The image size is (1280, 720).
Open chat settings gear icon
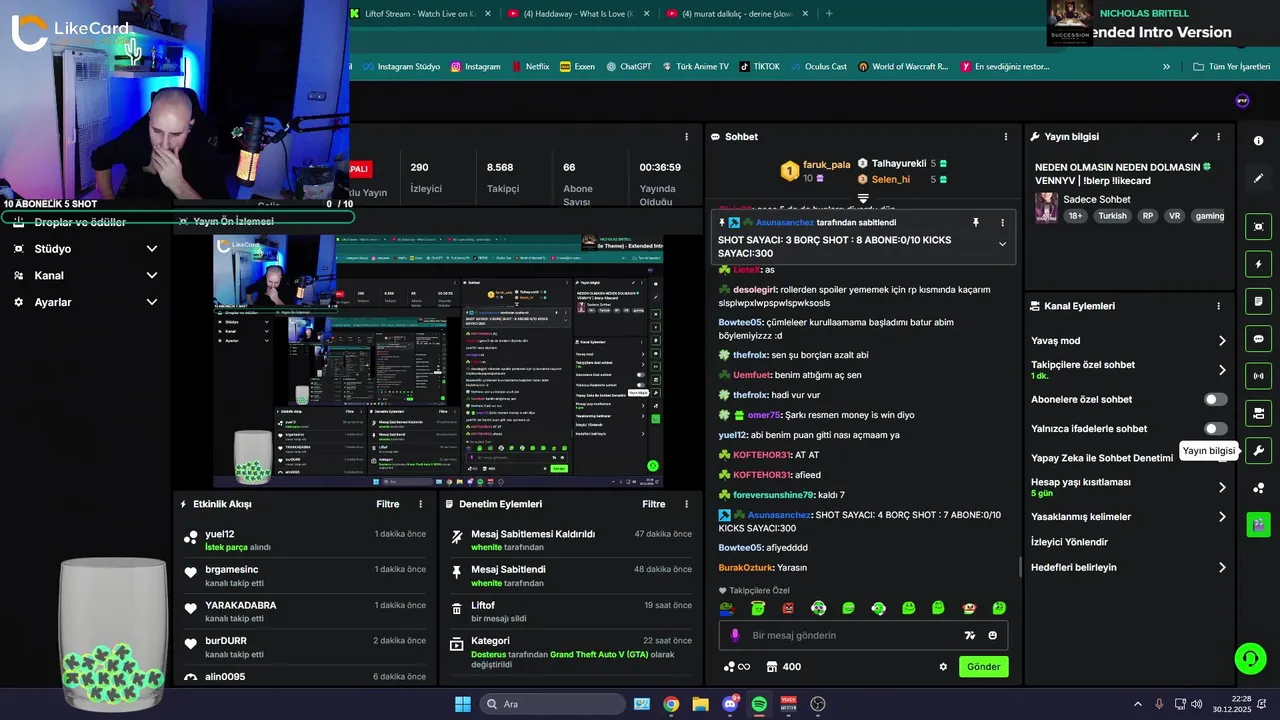pos(943,667)
